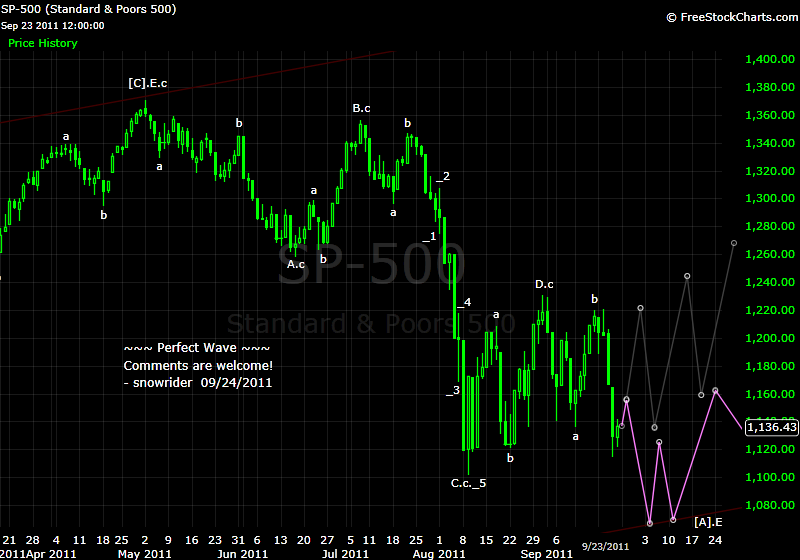Click the 1,240.00 price label
This screenshot has height=560, width=800.
click(770, 282)
